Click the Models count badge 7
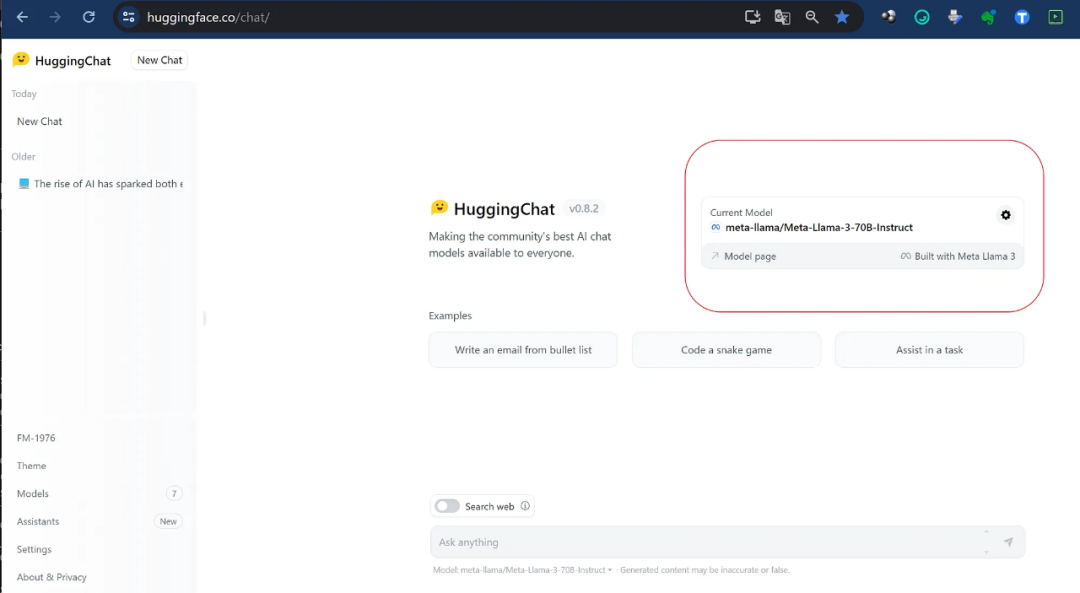Screen dimensions: 1080x593 (174, 493)
